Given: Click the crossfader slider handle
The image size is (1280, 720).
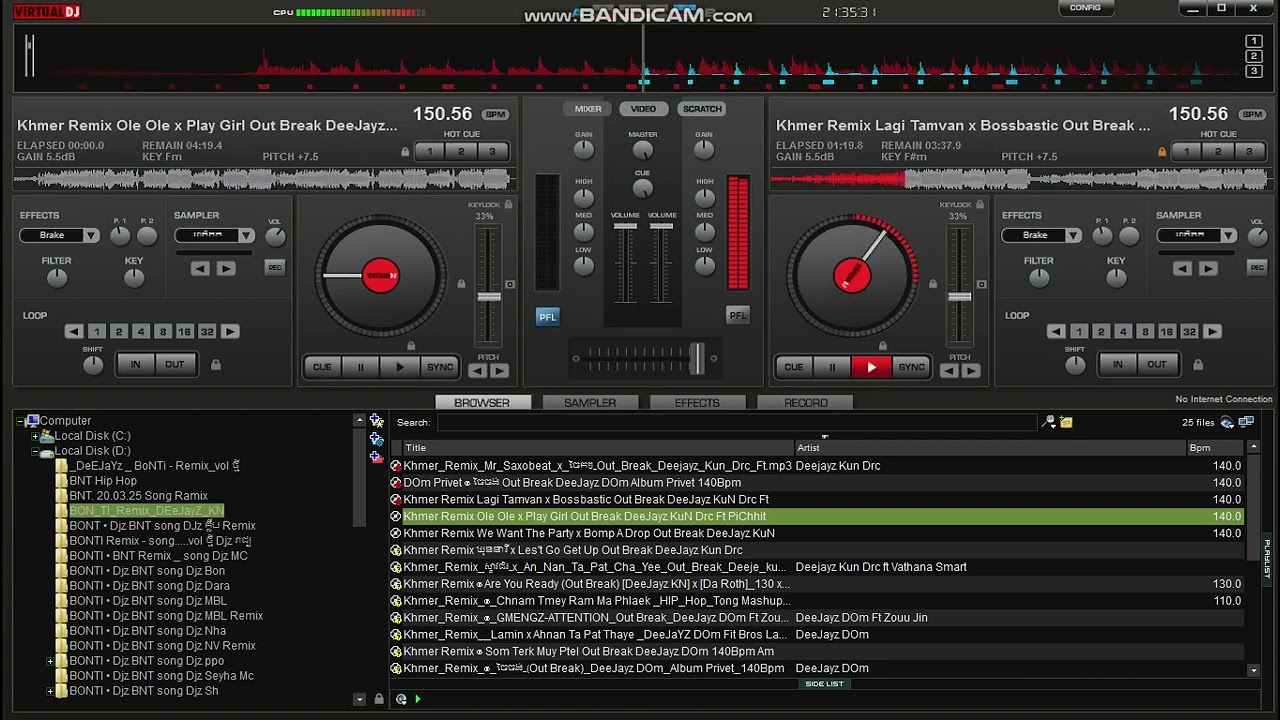Looking at the screenshot, I should (696, 358).
